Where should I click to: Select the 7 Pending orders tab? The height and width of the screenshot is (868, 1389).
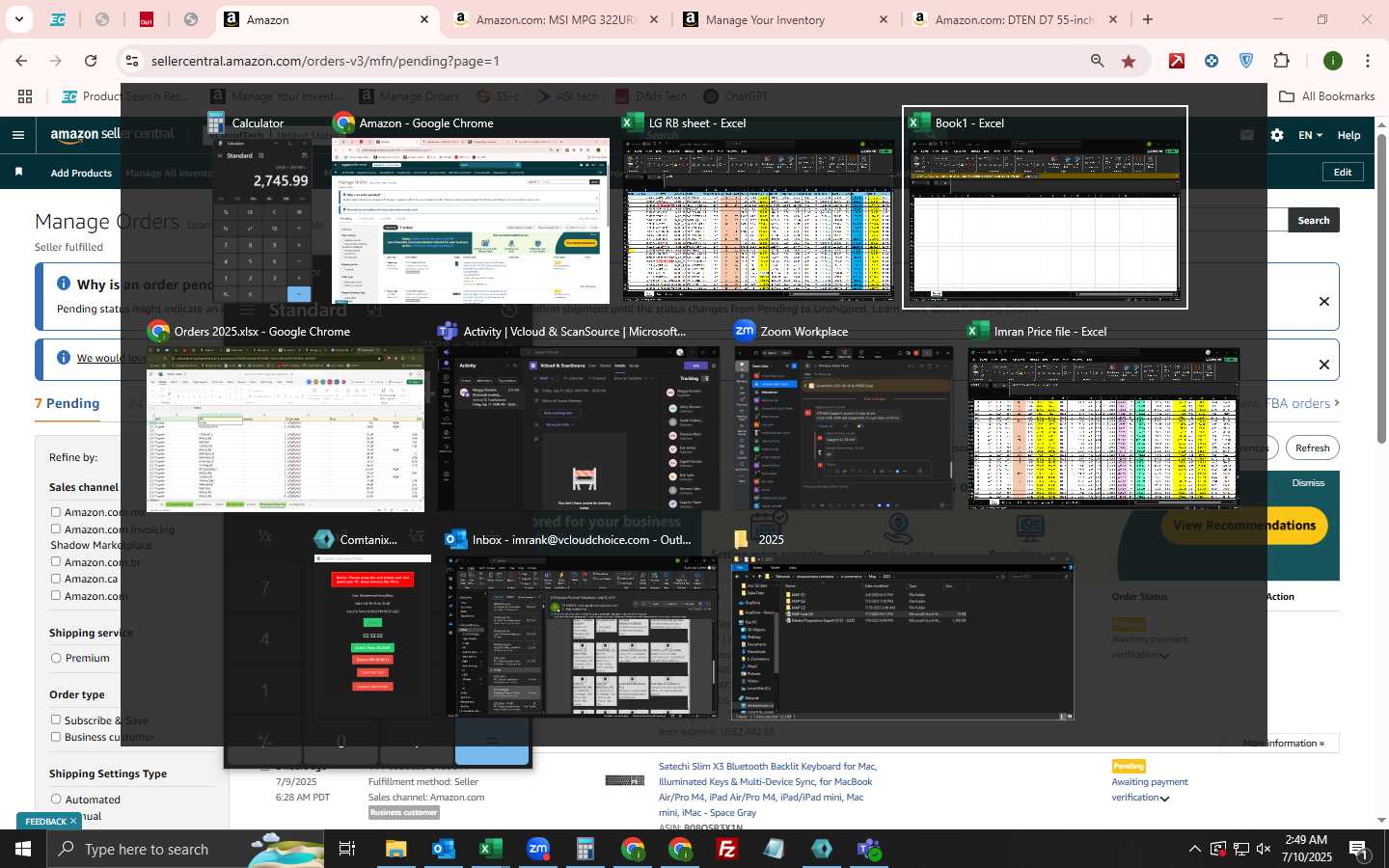point(68,403)
